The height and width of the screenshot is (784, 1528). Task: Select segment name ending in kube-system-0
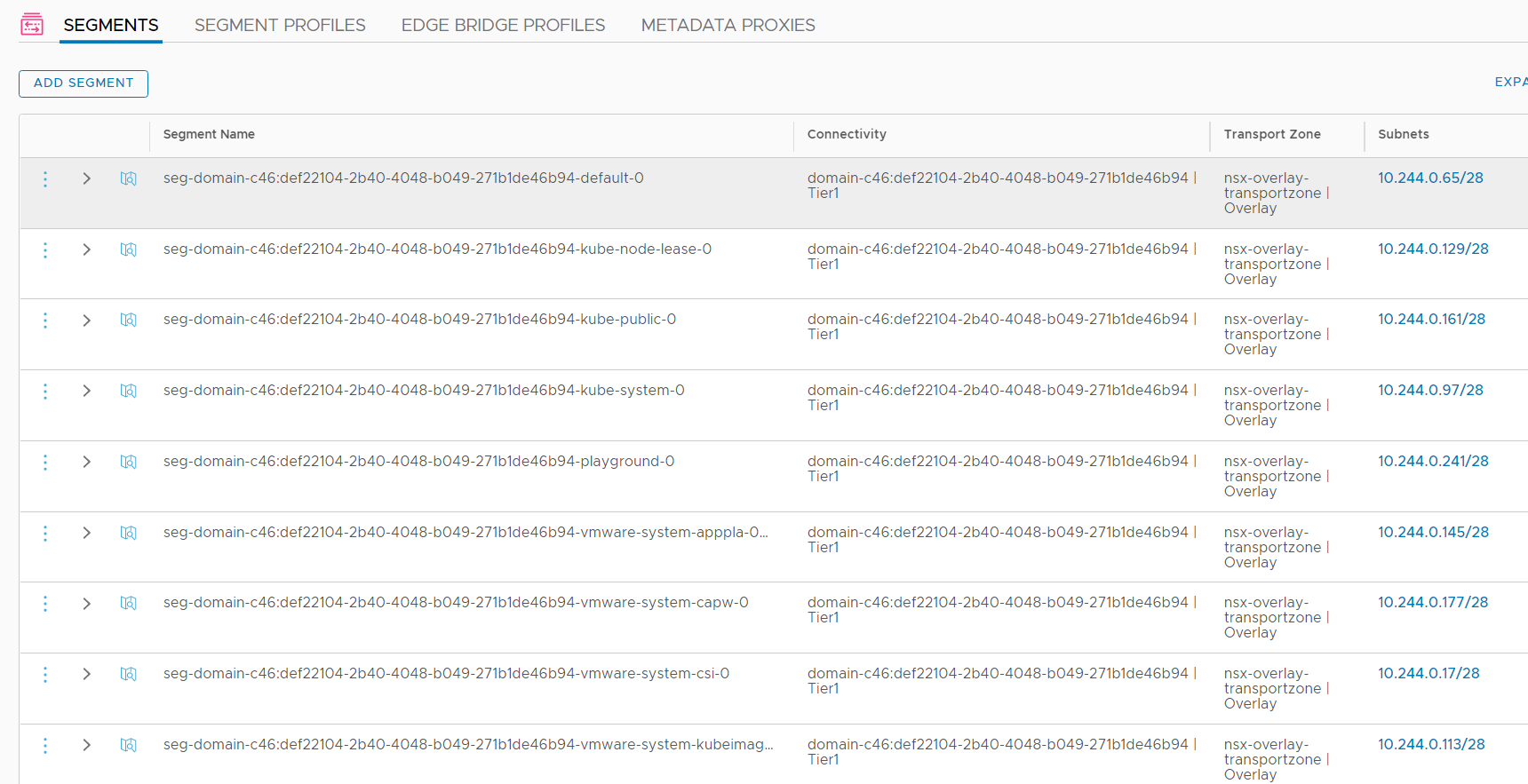424,390
